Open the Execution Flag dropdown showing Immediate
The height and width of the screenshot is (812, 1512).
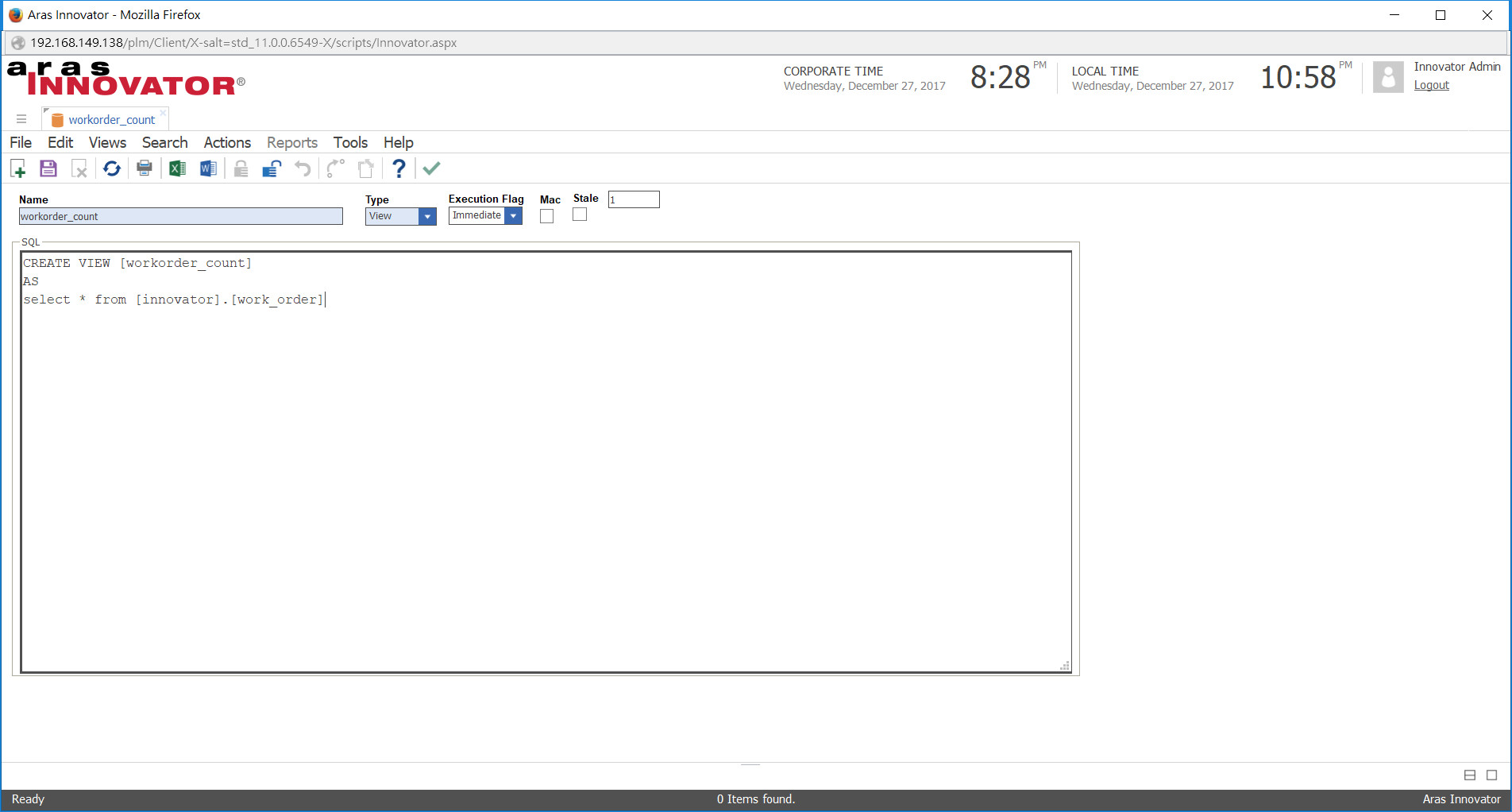(485, 215)
